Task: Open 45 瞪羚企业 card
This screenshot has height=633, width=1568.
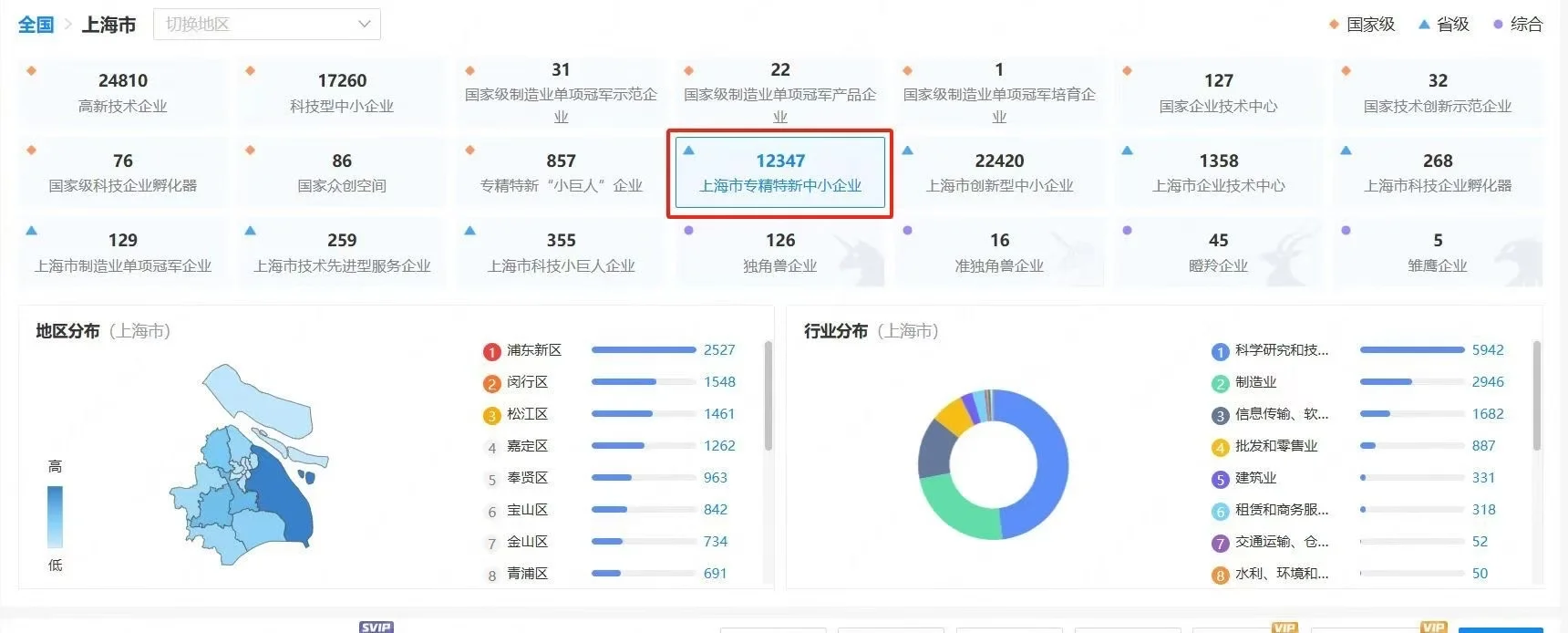Action: (x=1219, y=253)
